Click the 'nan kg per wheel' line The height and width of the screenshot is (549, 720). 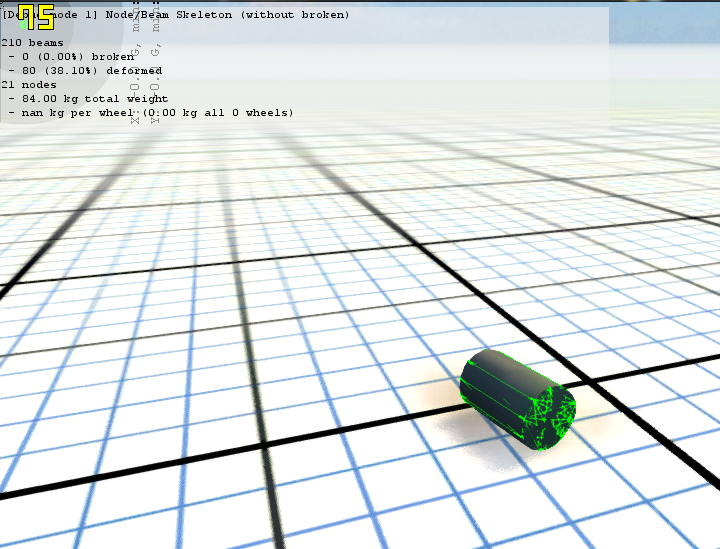(151, 113)
